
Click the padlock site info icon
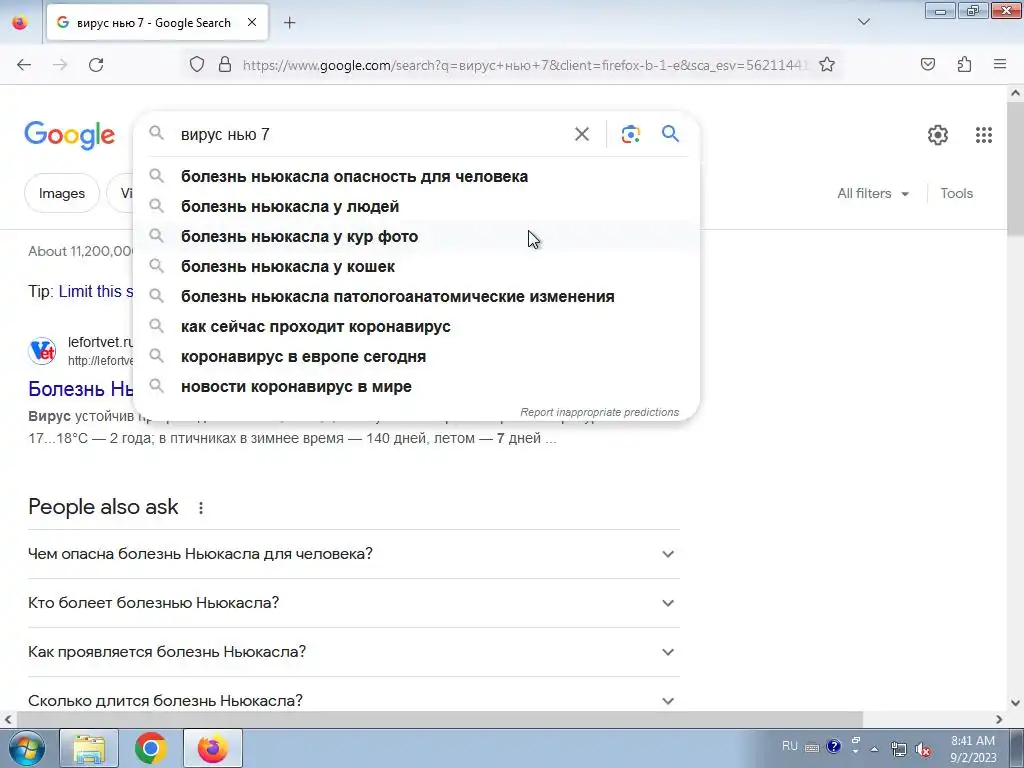click(x=225, y=64)
